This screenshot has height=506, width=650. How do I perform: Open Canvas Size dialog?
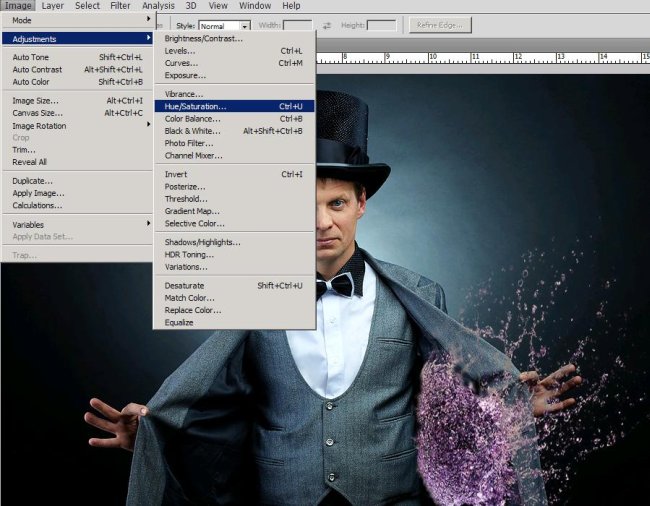[78, 113]
